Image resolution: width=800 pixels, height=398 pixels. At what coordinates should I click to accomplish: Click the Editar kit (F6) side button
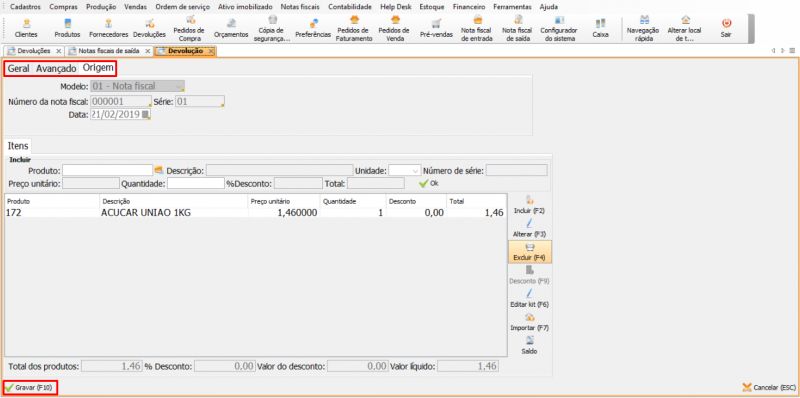(530, 298)
